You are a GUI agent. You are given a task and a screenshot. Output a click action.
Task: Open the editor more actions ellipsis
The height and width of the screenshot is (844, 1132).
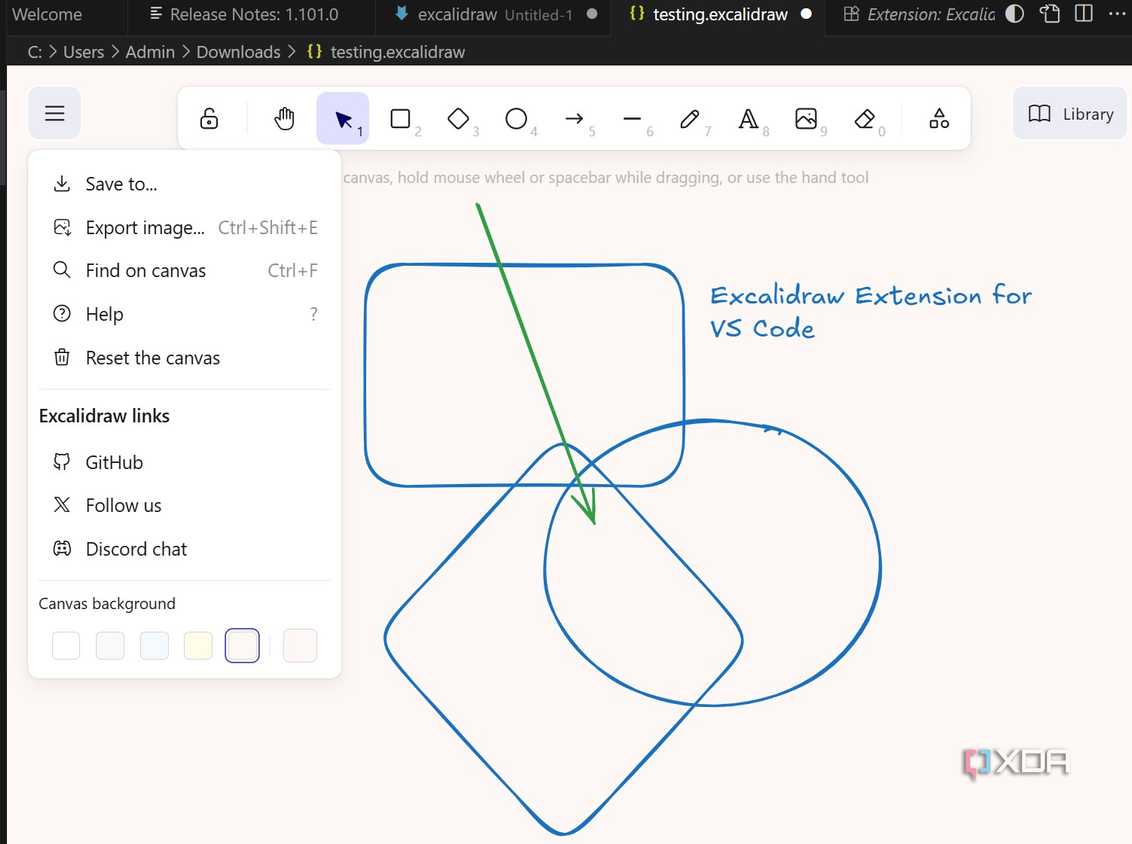1116,14
